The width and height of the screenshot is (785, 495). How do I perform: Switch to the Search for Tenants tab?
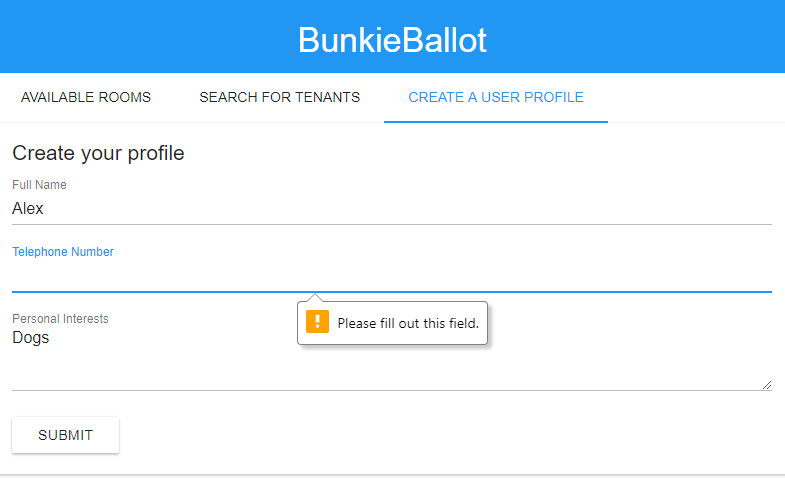(x=280, y=98)
